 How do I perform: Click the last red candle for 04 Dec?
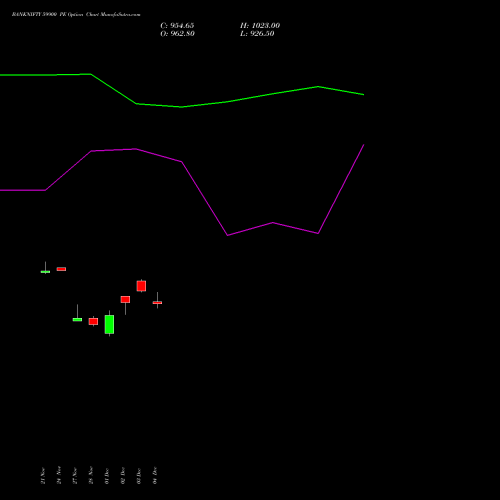[157, 303]
